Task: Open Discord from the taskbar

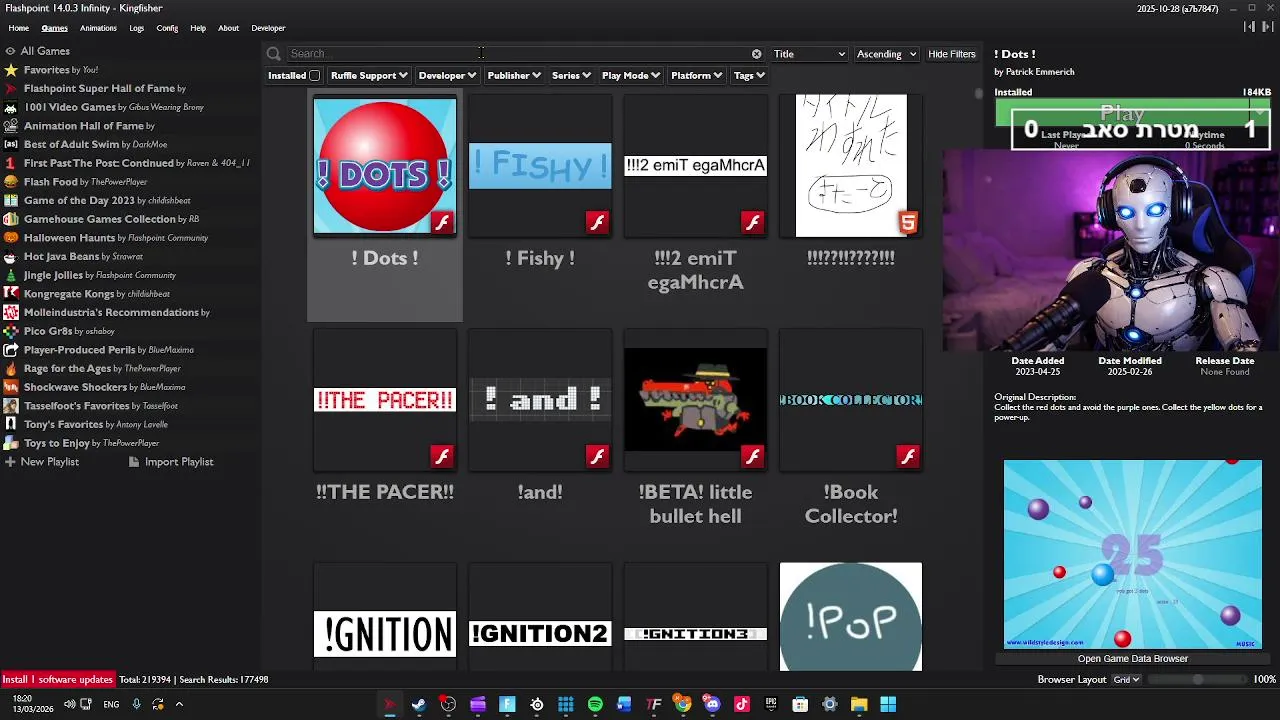Action: [712, 705]
